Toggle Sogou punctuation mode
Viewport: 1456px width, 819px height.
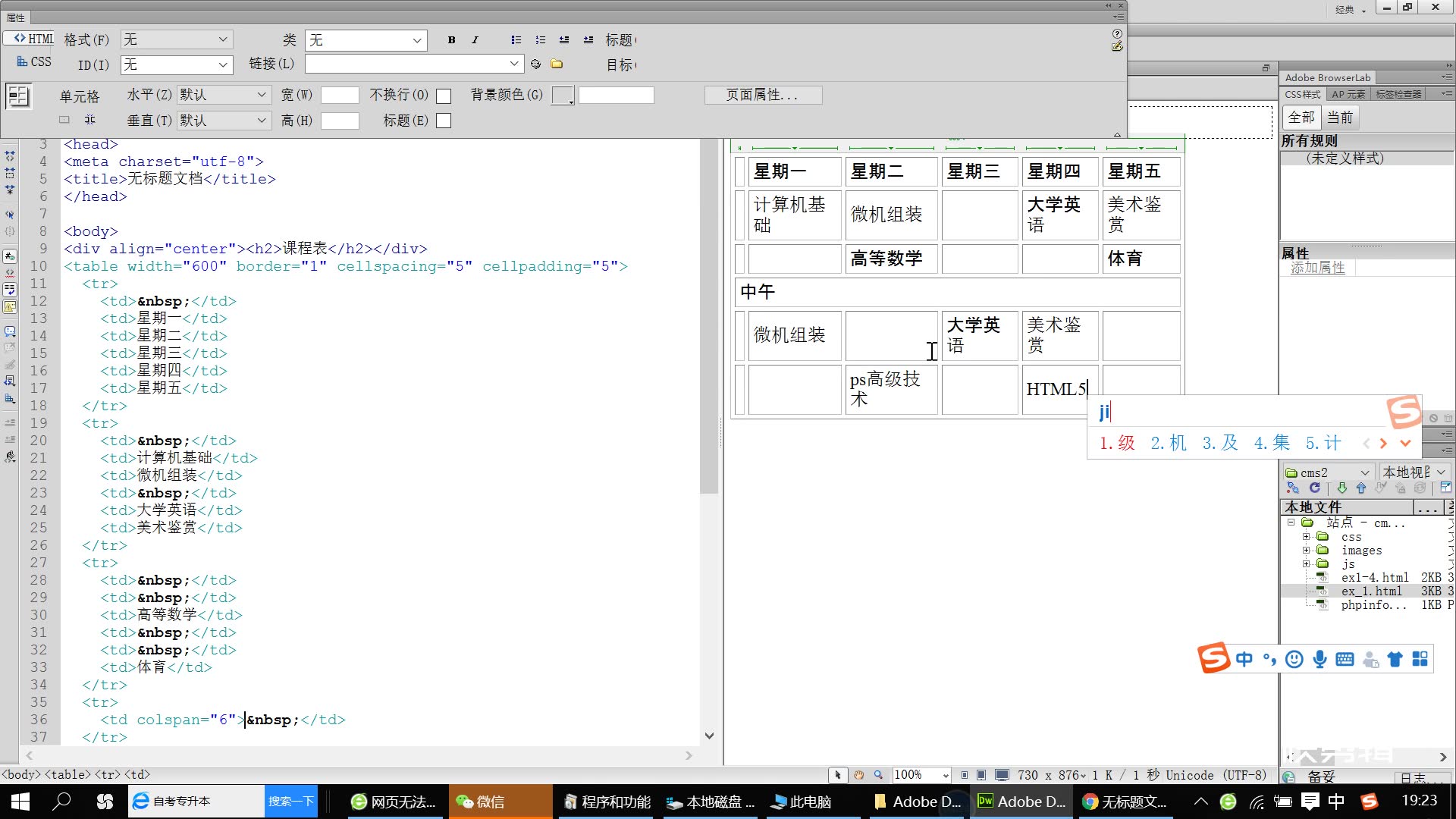point(1269,659)
